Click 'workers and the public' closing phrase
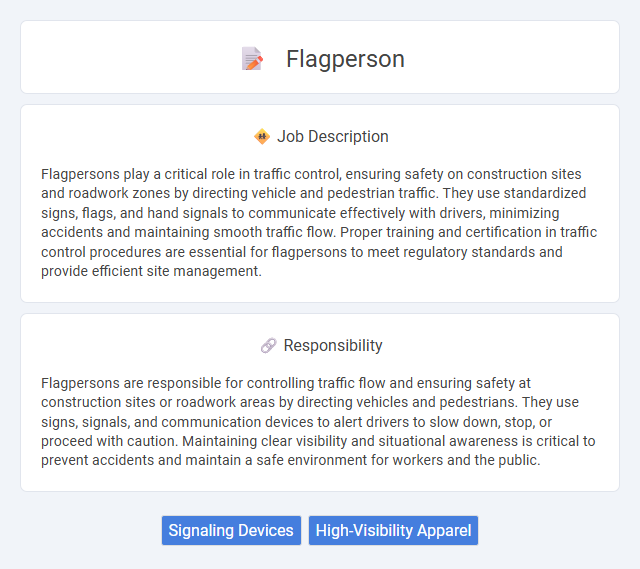Image resolution: width=640 pixels, height=569 pixels. pyautogui.click(x=466, y=460)
